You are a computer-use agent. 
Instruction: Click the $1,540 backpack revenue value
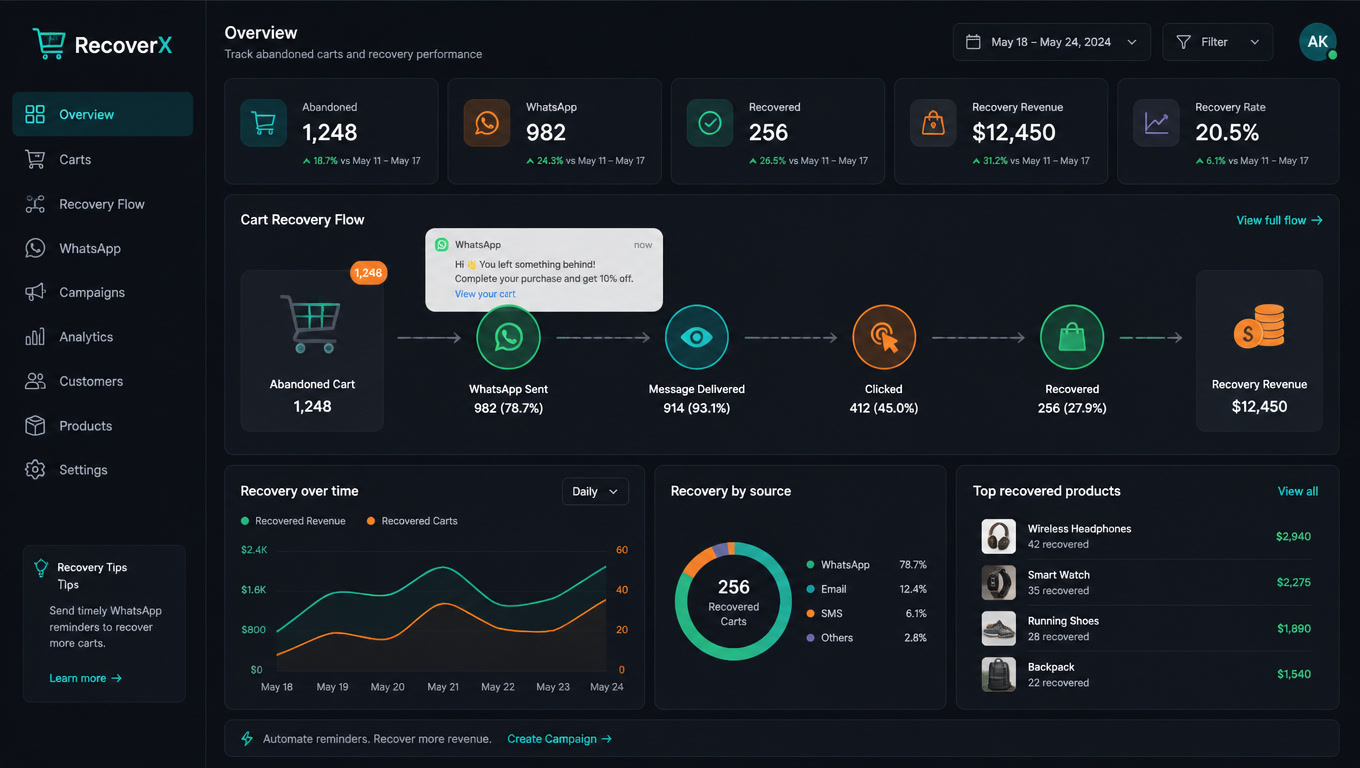point(1293,675)
